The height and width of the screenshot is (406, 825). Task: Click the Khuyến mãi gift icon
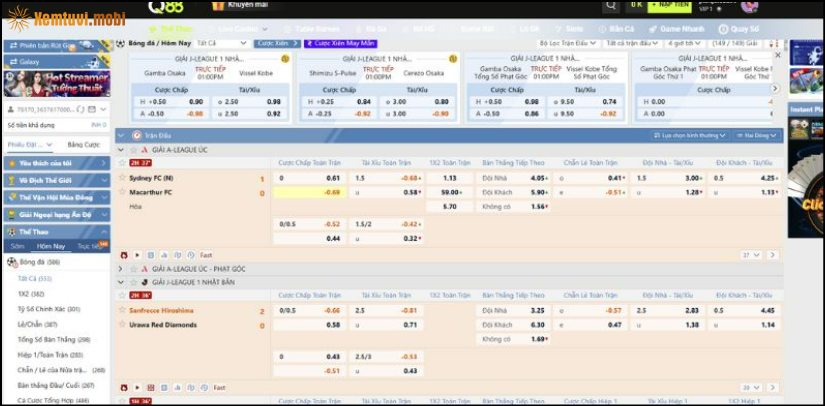click(x=218, y=5)
